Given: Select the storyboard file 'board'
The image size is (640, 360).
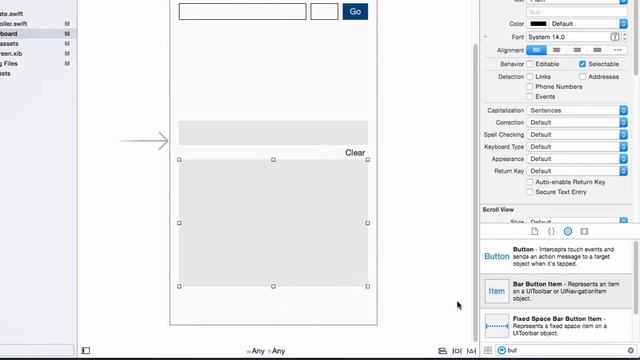Looking at the screenshot, I should coord(9,33).
